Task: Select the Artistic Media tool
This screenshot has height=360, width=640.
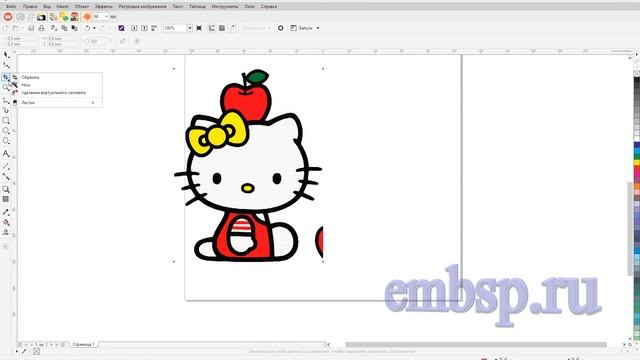Action: 6,110
